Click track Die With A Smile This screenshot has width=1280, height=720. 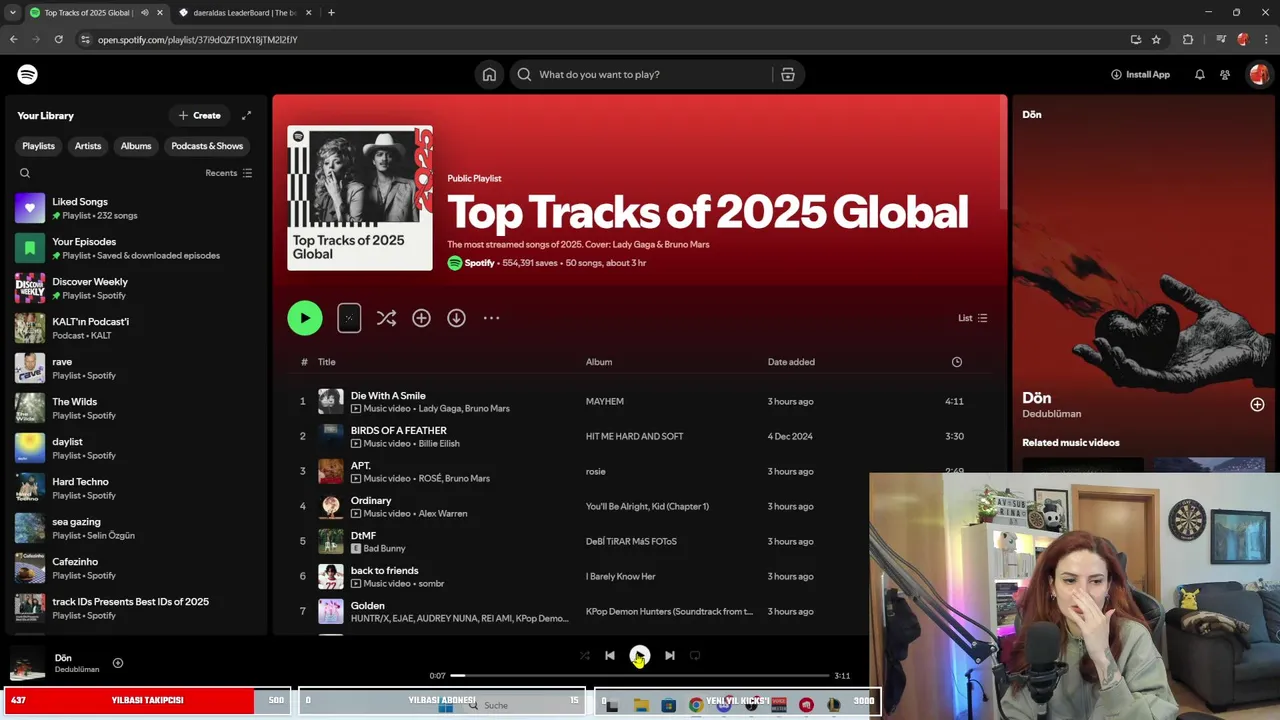pos(388,396)
